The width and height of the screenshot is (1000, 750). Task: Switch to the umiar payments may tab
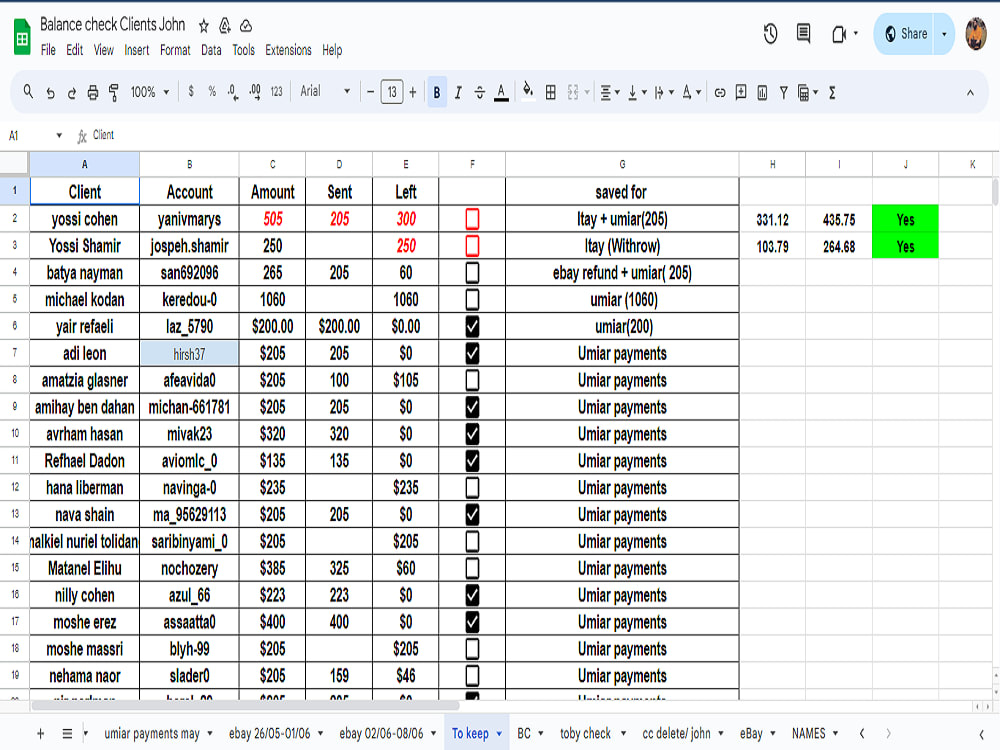coord(152,733)
